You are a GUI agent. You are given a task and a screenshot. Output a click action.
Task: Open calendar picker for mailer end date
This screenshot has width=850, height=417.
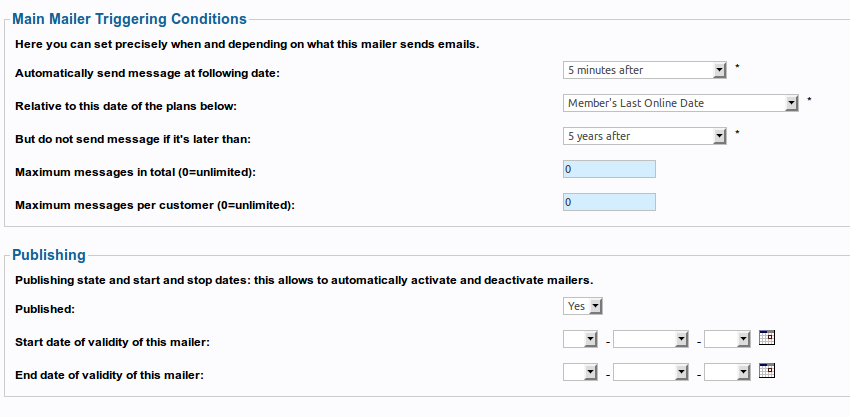pyautogui.click(x=767, y=371)
